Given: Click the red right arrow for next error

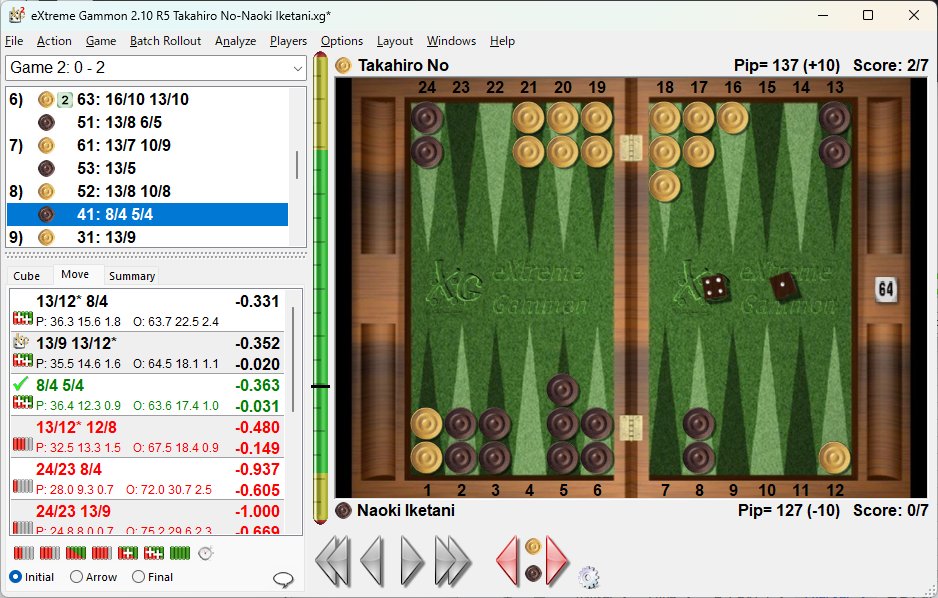Looking at the screenshot, I should [x=556, y=561].
